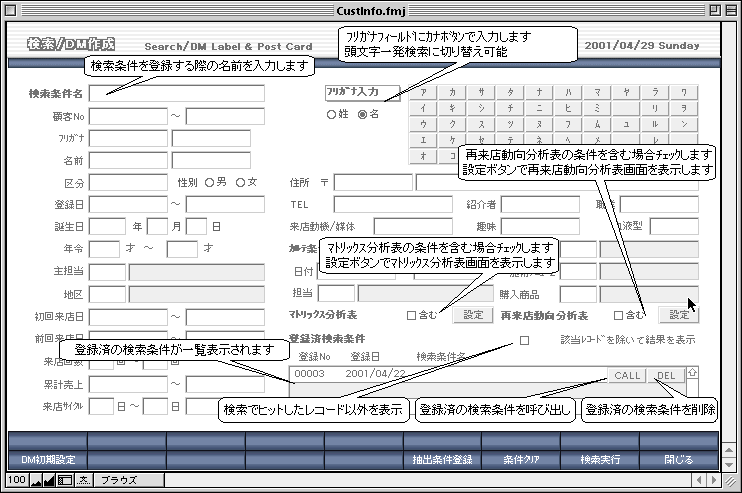This screenshot has height=493, width=742.
Task: Click the 趣味 input field
Action: pos(540,227)
